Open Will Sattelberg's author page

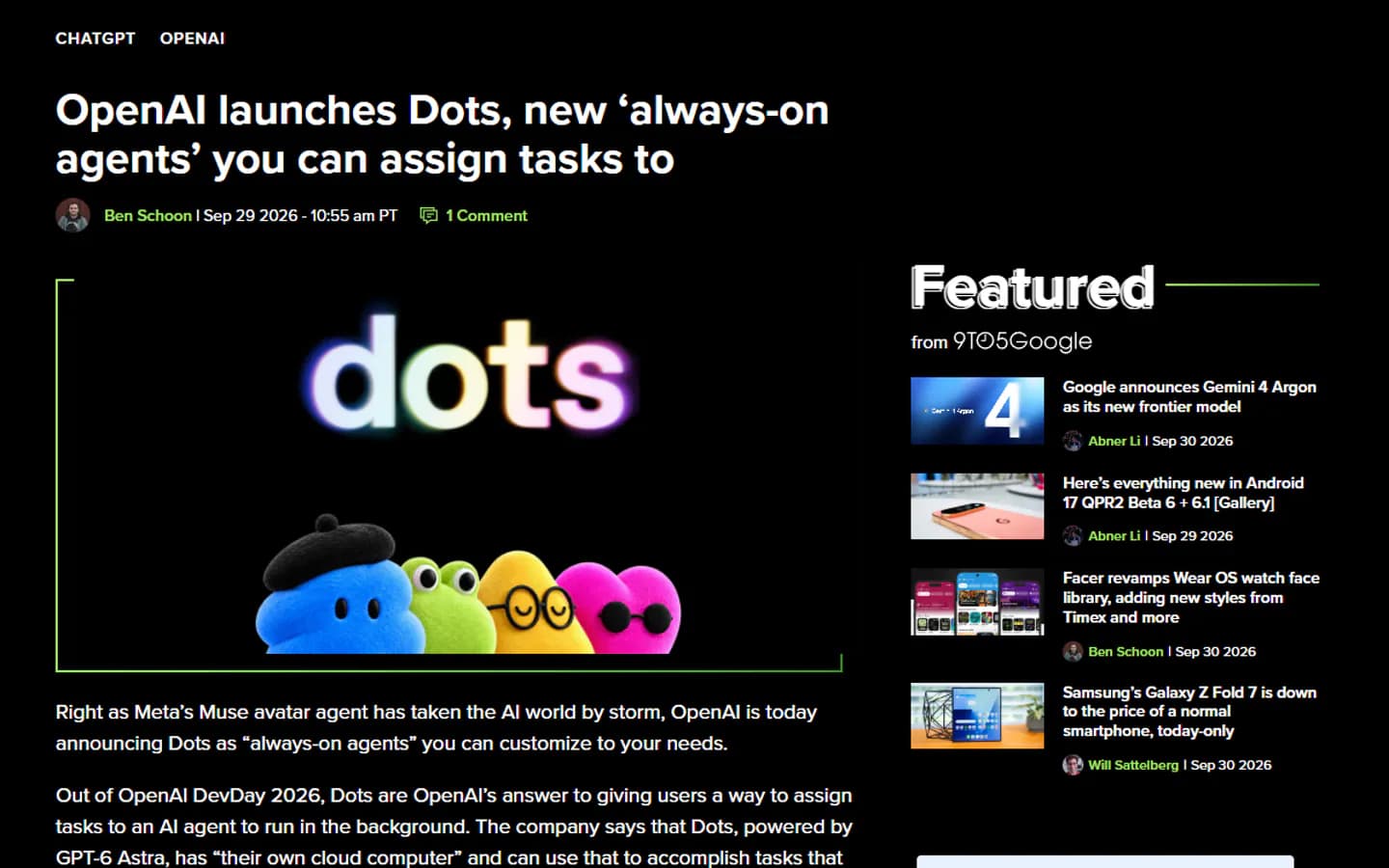[x=1133, y=765]
